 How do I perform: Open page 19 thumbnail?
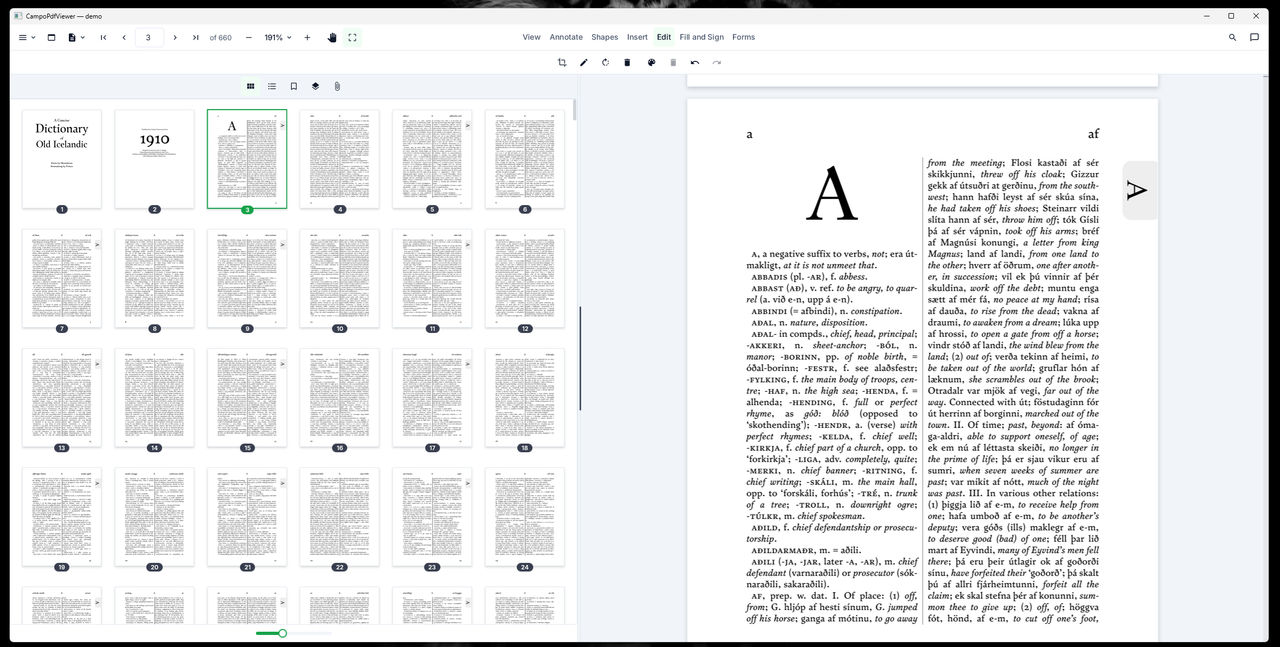62,516
